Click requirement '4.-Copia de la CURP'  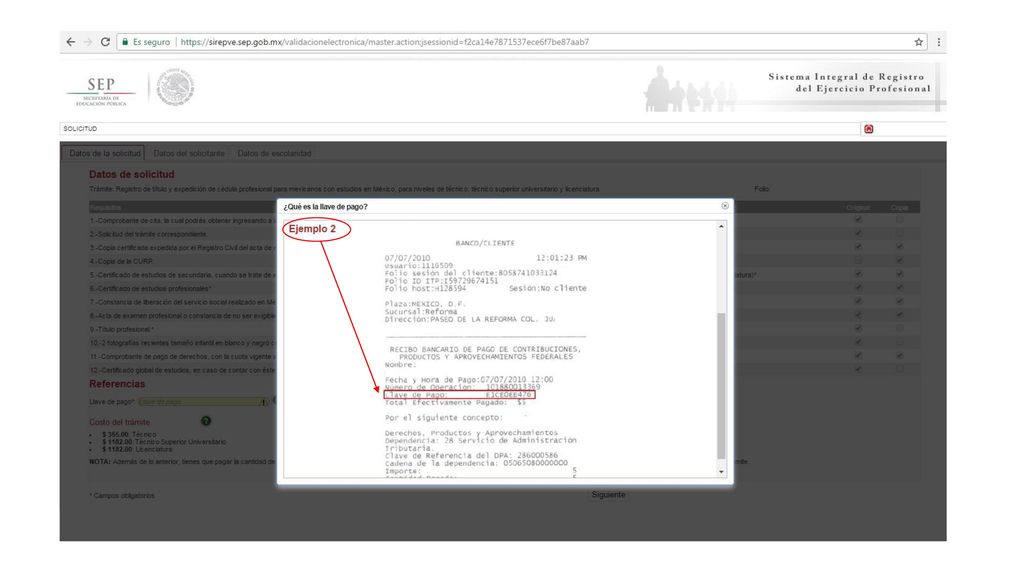coord(122,261)
